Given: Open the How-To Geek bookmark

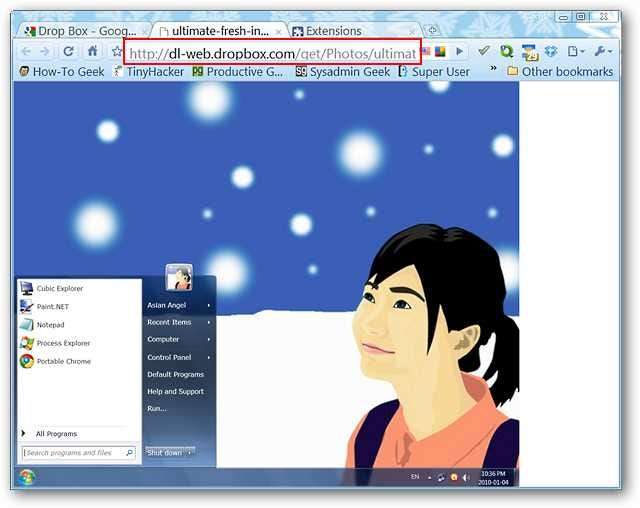Looking at the screenshot, I should pyautogui.click(x=62, y=72).
